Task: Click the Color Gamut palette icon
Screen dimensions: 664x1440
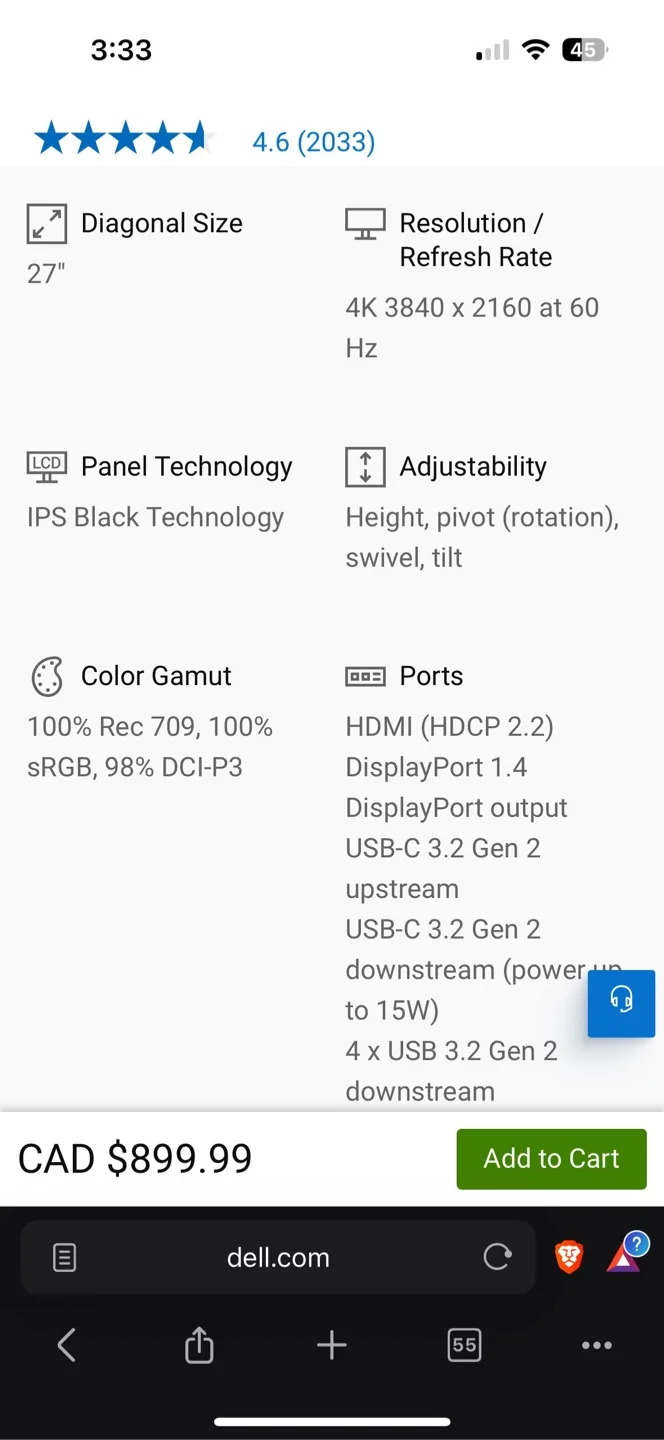Action: pyautogui.click(x=46, y=676)
